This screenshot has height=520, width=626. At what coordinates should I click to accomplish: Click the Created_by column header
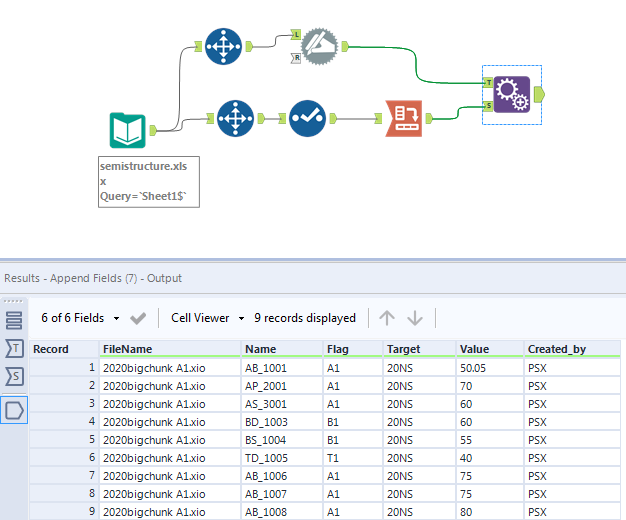click(556, 349)
